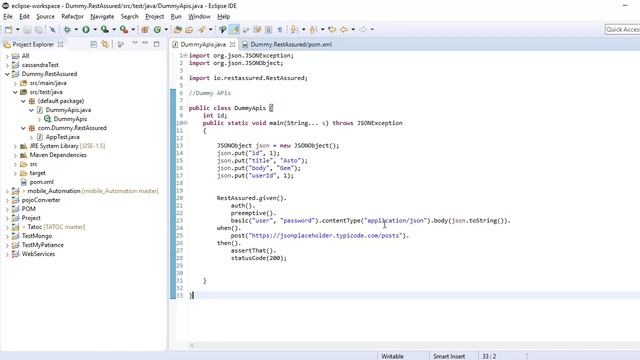Expand Maven Dependencies node
This screenshot has width=640, height=360.
point(15,155)
